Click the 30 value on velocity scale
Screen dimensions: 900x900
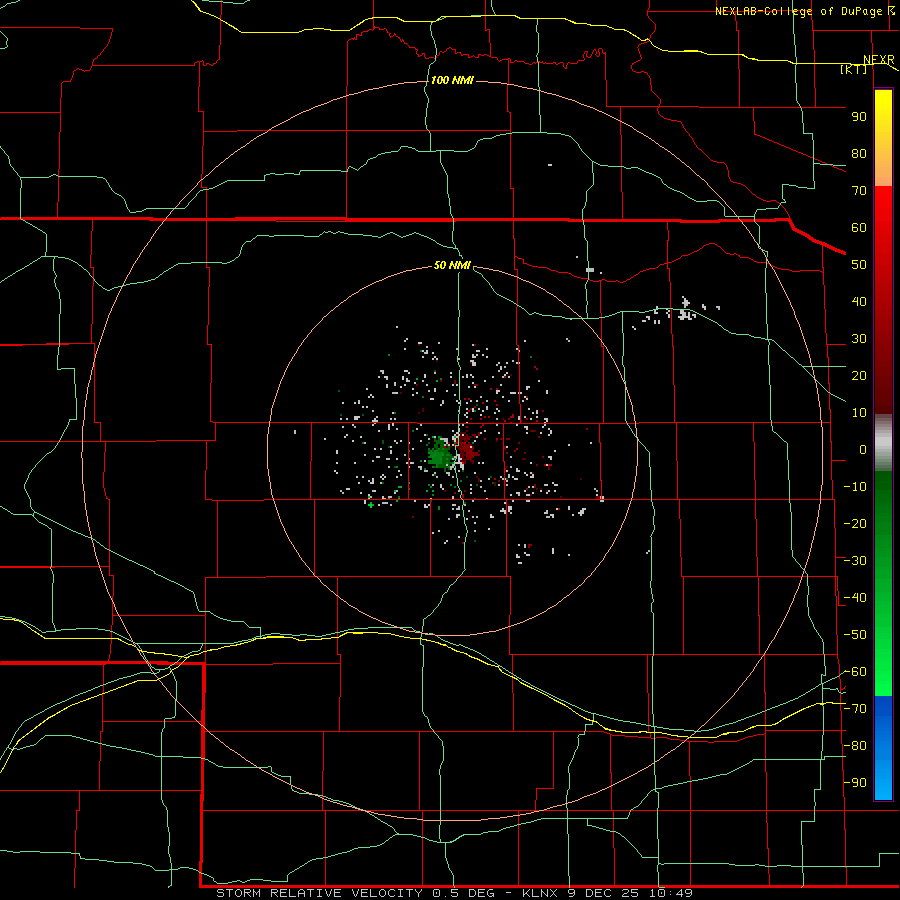859,339
